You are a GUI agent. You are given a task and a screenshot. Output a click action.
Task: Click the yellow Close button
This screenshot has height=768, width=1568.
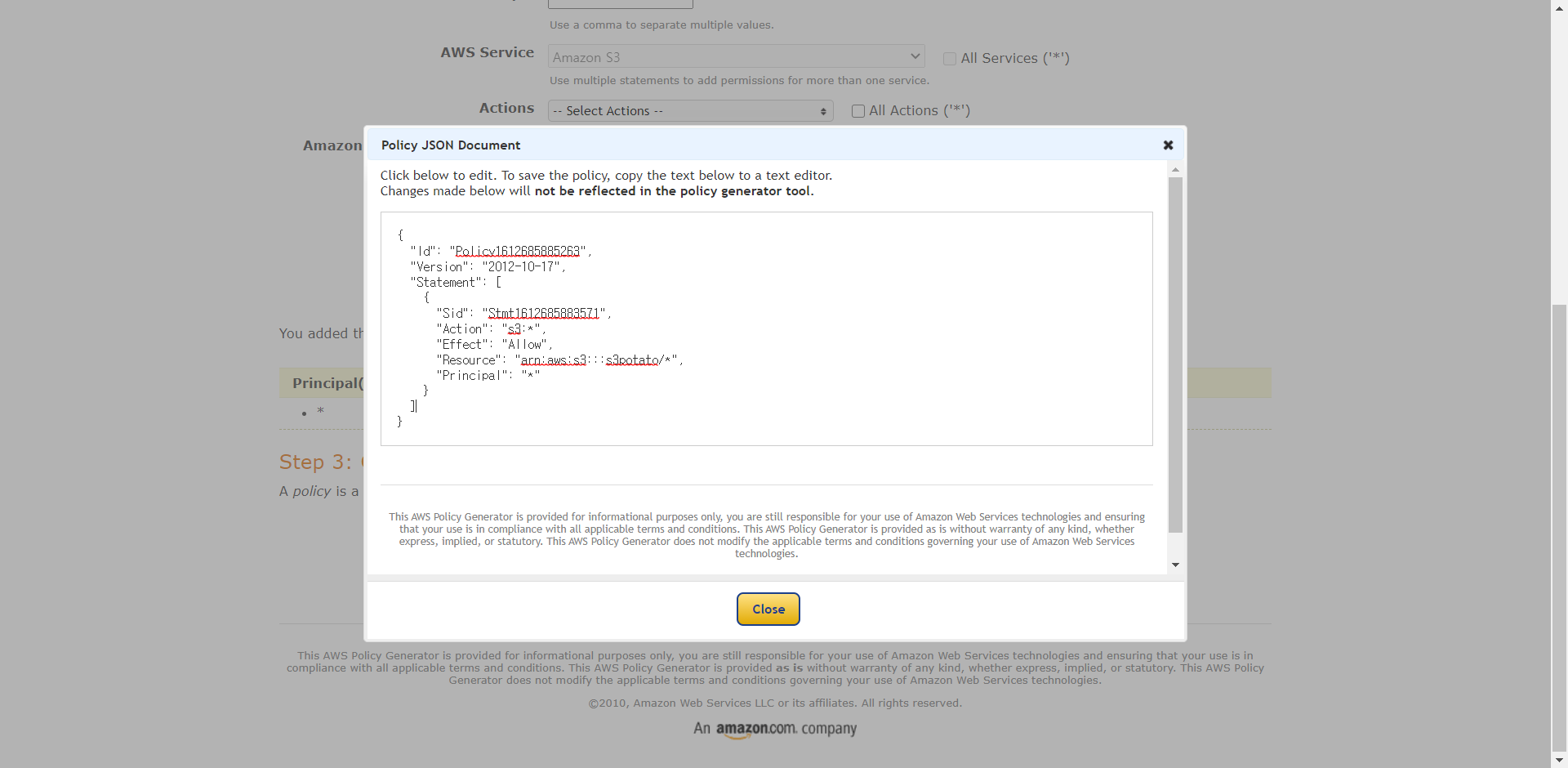tap(768, 609)
